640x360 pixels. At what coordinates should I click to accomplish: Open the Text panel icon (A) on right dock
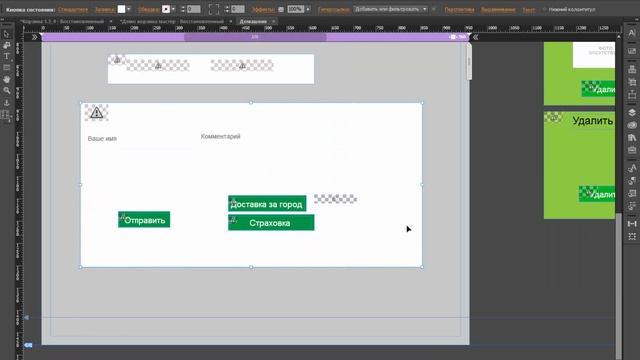point(632,33)
